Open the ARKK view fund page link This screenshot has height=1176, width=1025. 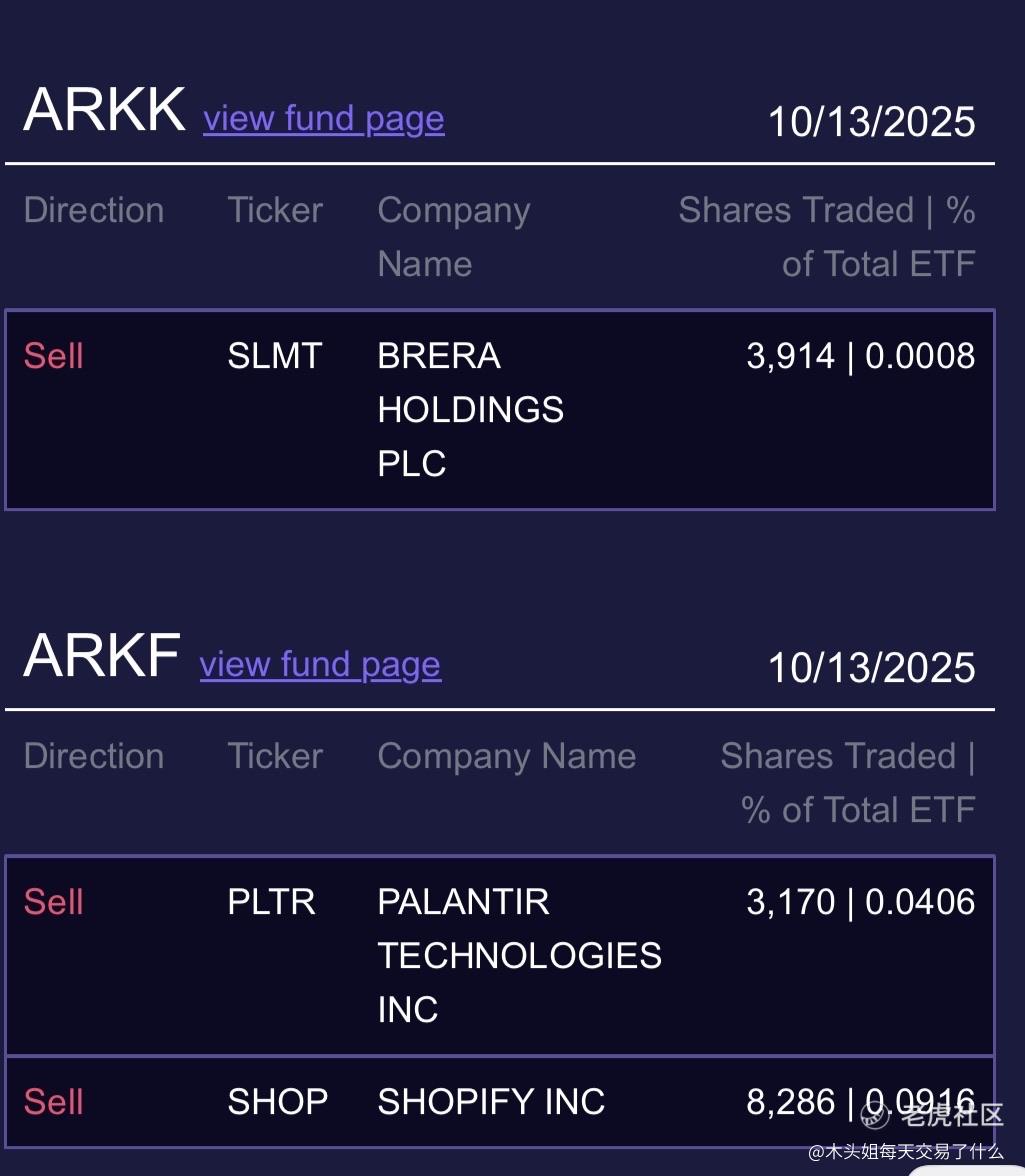323,119
